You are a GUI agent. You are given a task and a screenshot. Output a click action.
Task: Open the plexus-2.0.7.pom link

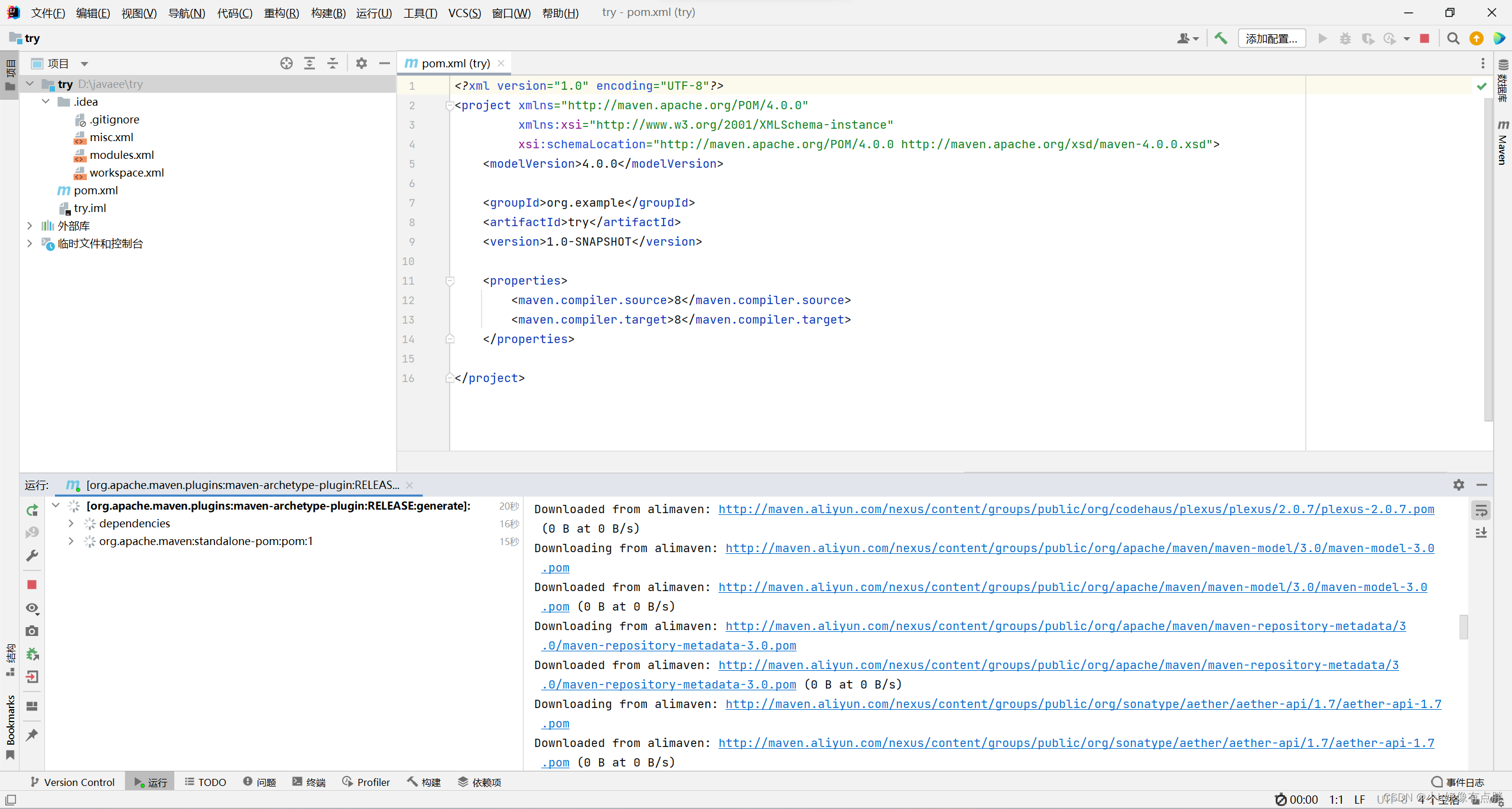(x=1076, y=509)
